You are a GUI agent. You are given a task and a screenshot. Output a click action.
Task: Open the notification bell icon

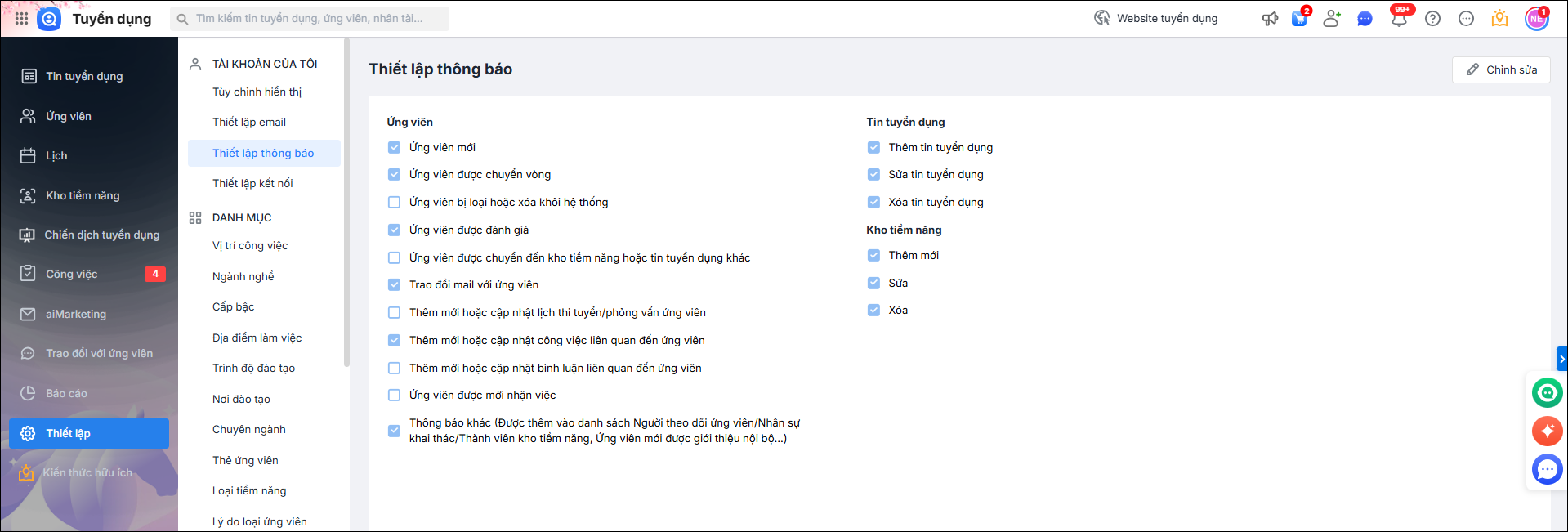tap(1399, 19)
